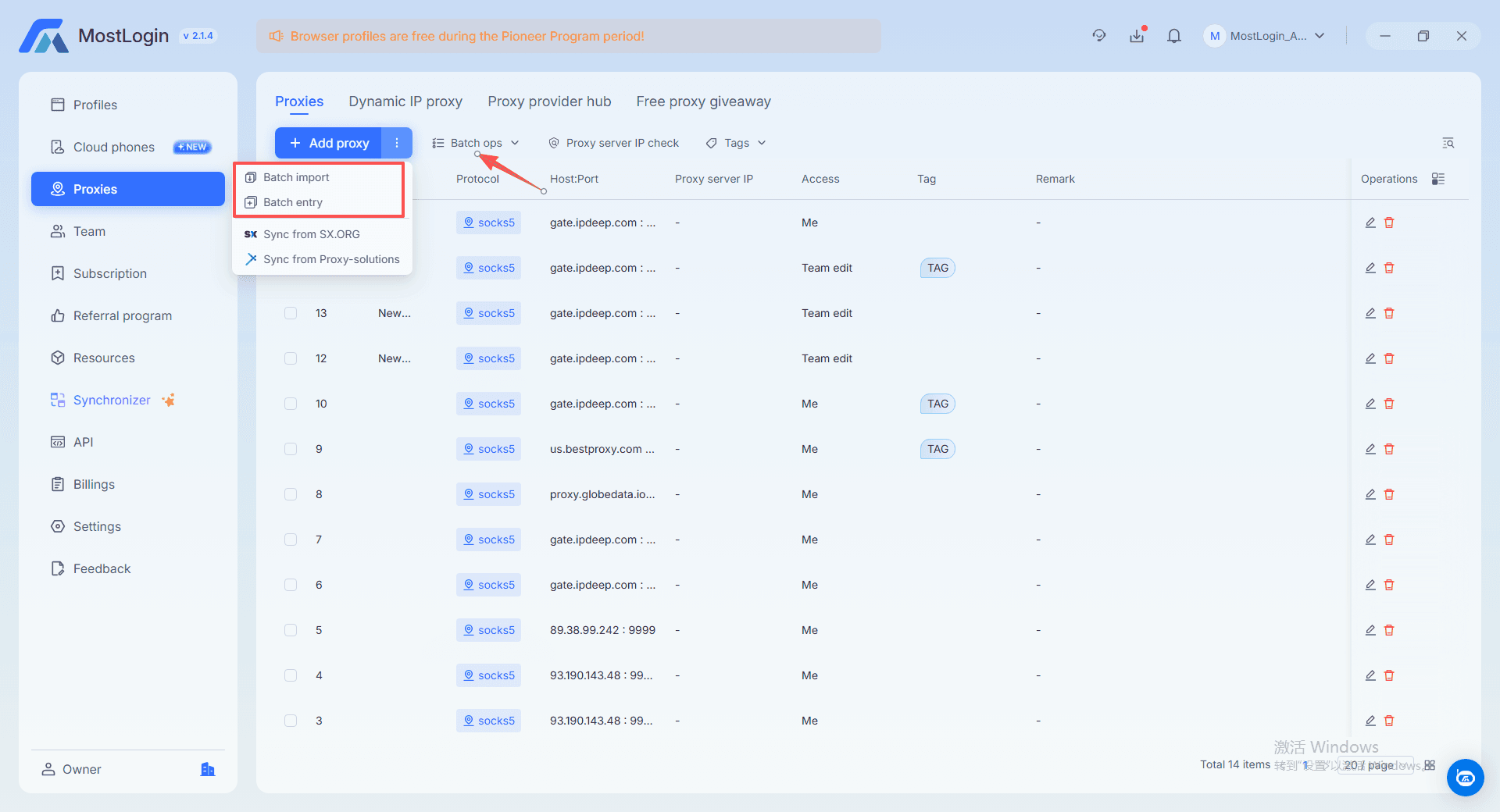This screenshot has height=812, width=1500.
Task: Edit the proxy in row 3
Action: [x=1370, y=721]
